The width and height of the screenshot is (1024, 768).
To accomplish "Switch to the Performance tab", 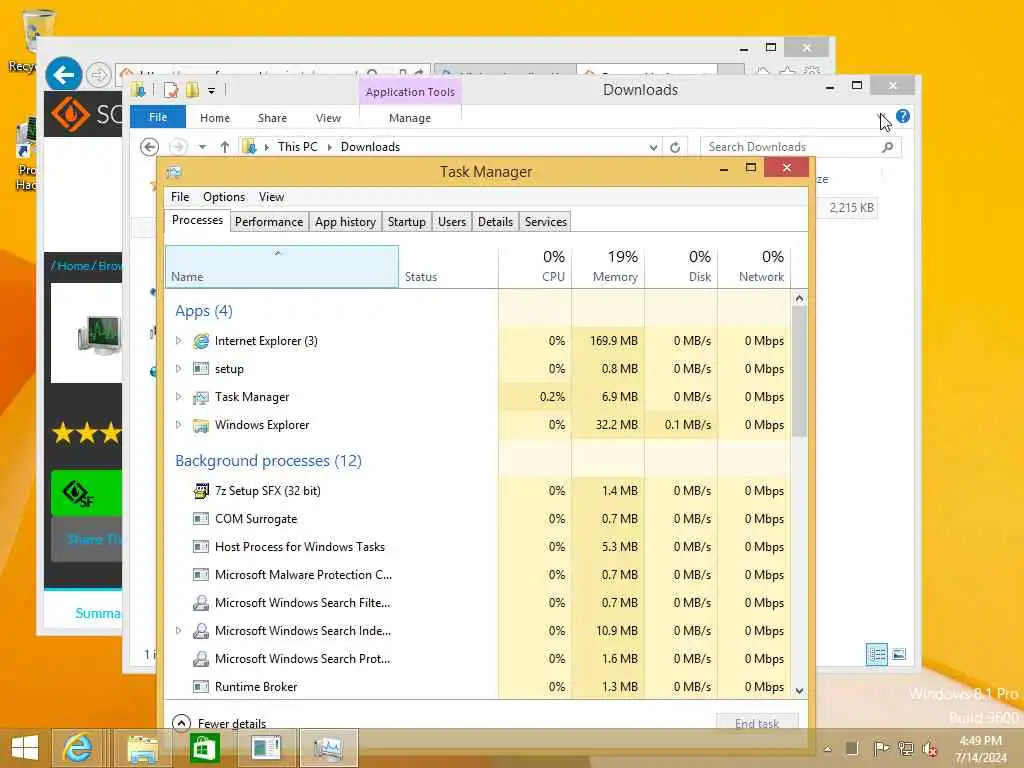I will [269, 222].
